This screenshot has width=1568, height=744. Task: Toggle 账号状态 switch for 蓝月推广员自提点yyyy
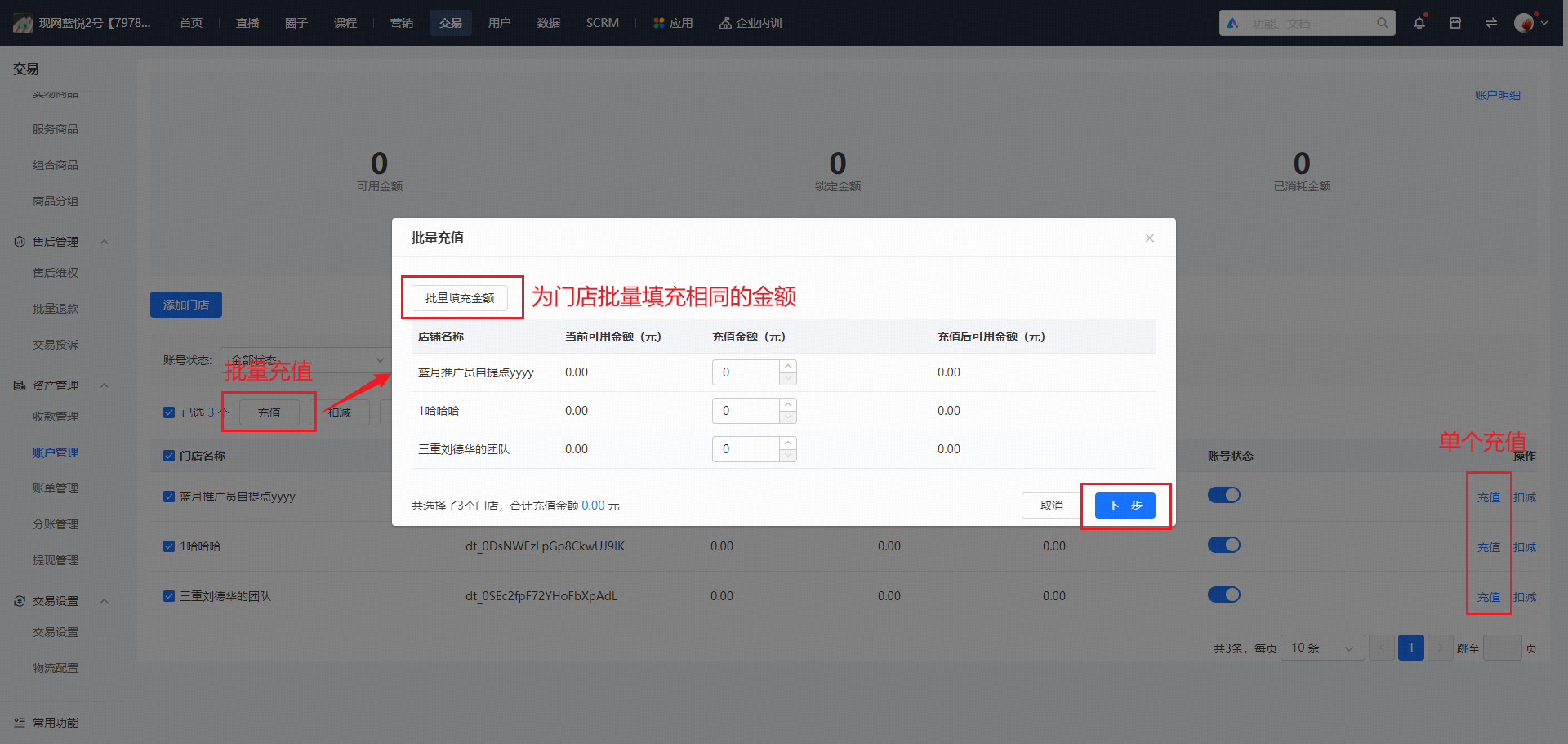tap(1224, 495)
